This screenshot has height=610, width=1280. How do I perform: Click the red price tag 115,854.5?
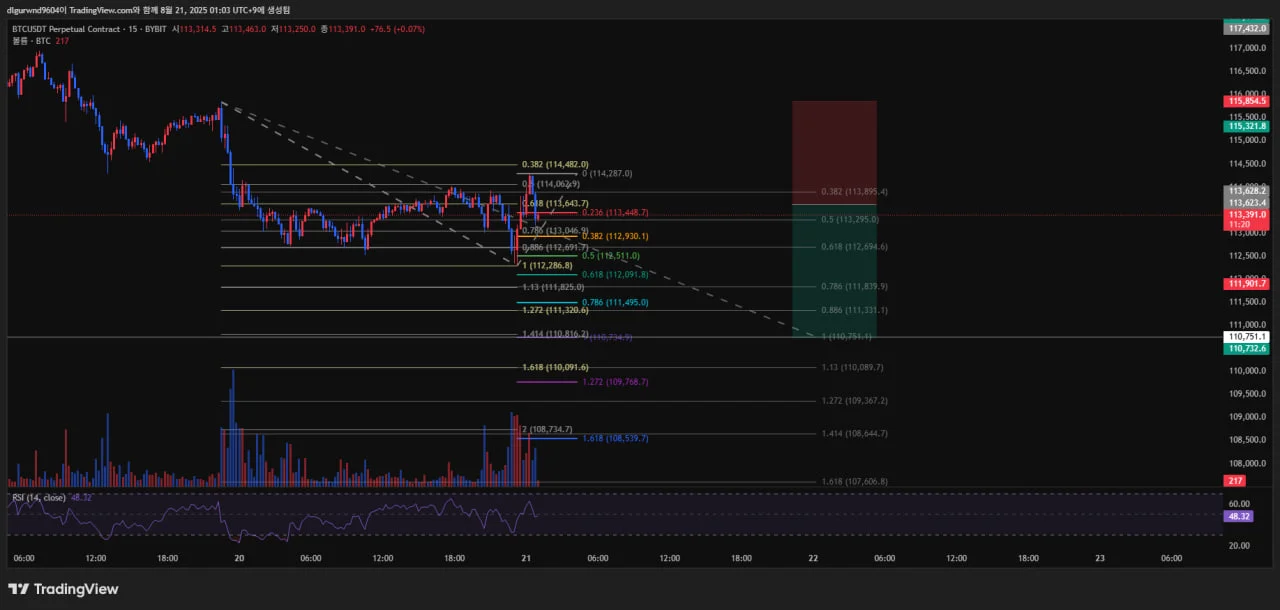pyautogui.click(x=1247, y=101)
